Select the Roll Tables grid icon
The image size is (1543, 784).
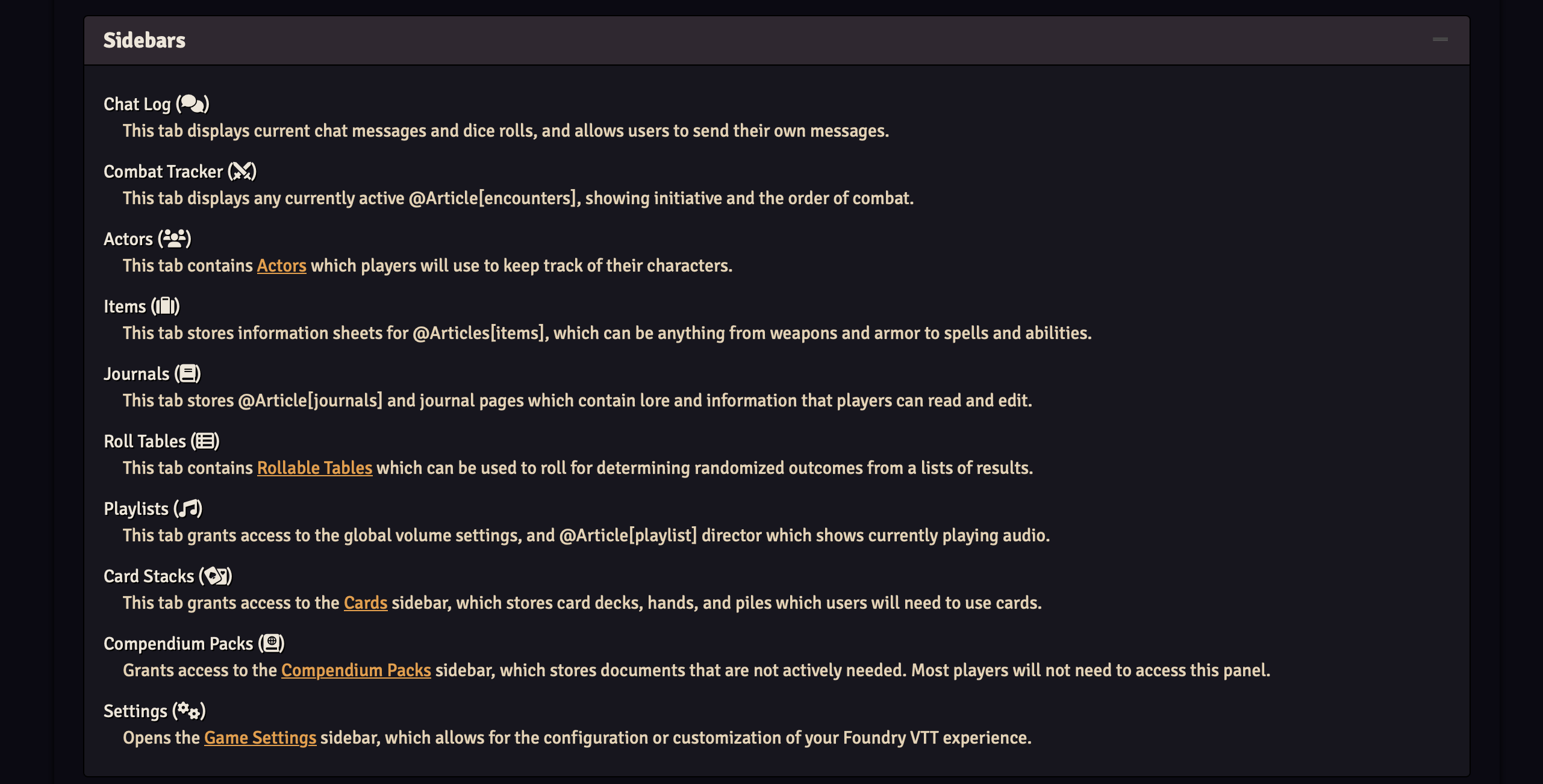pos(205,441)
